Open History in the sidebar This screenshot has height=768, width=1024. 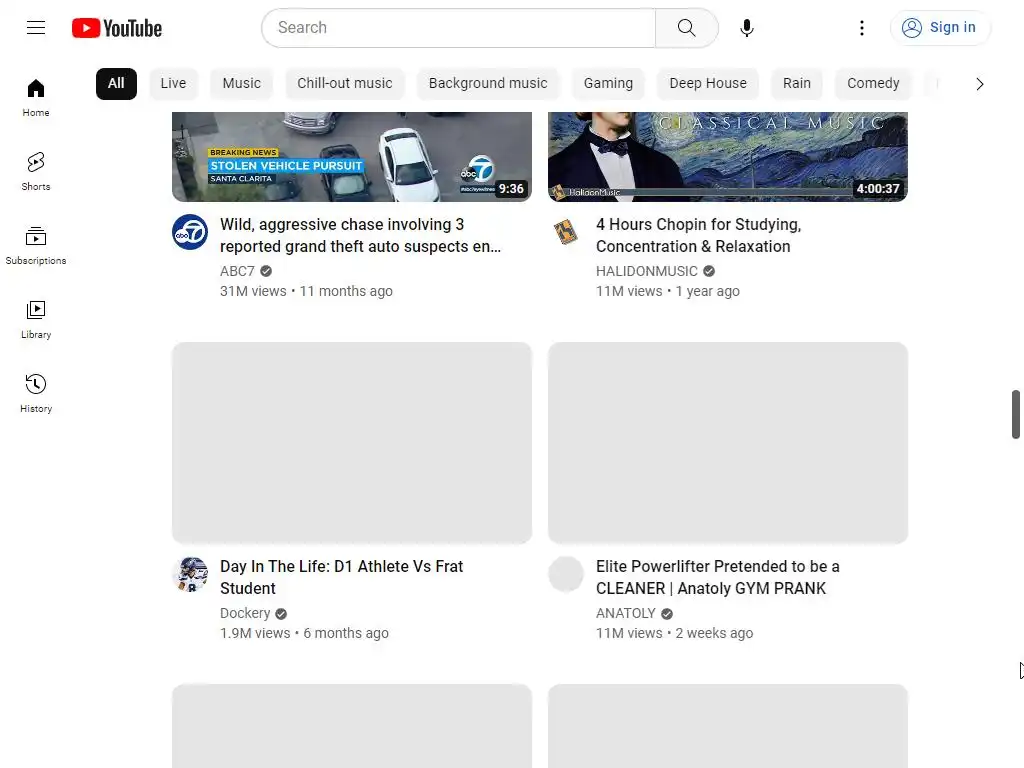coord(36,394)
